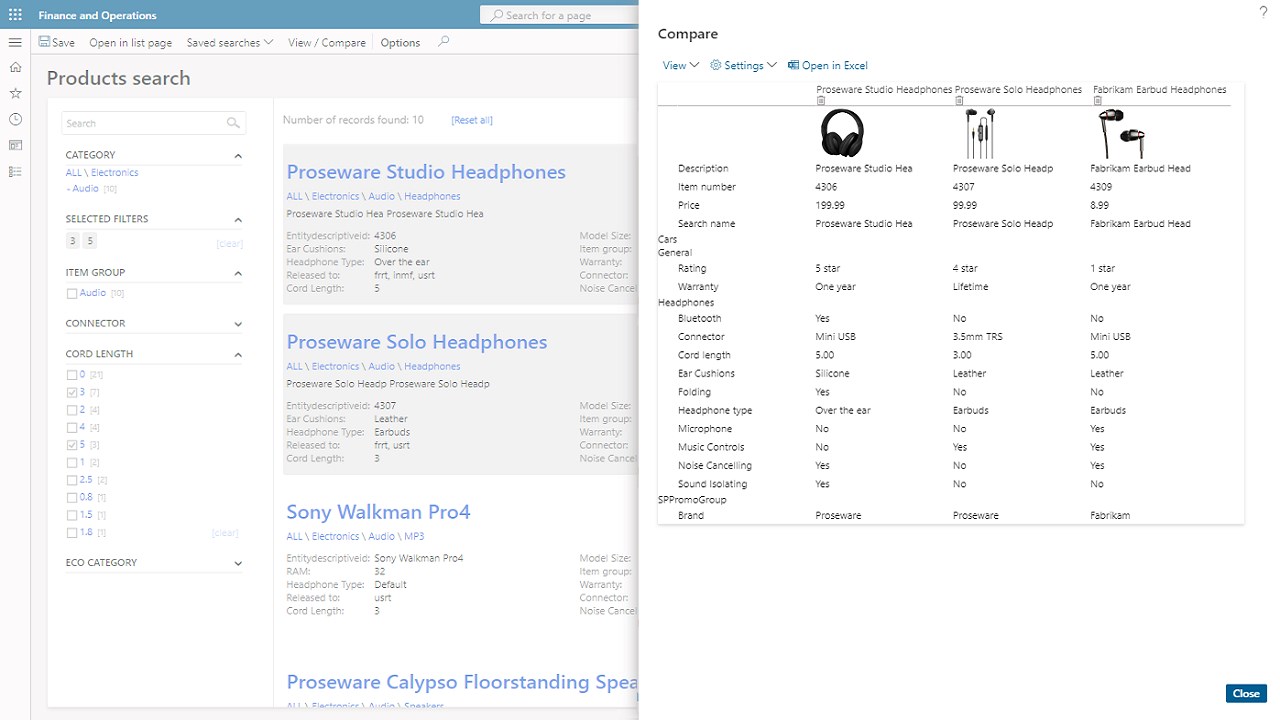
Task: Click MP3 breadcrumb under Sony Walkman
Action: click(x=414, y=536)
